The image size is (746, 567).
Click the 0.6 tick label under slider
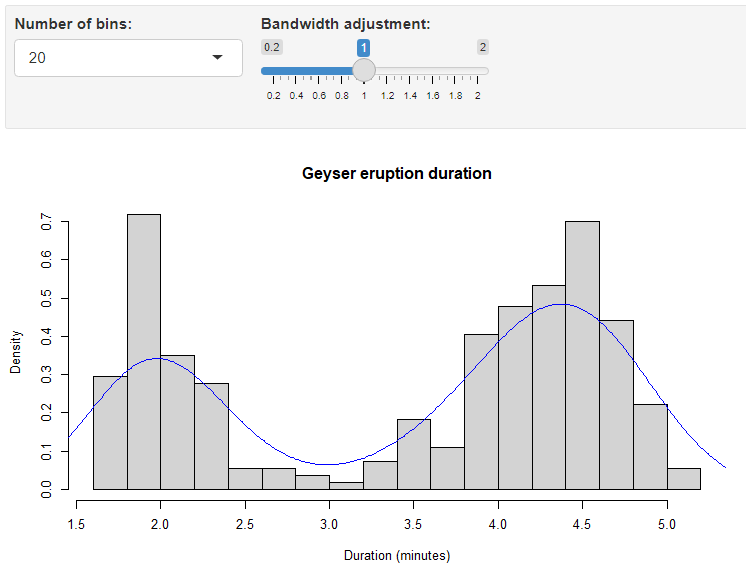pyautogui.click(x=319, y=96)
